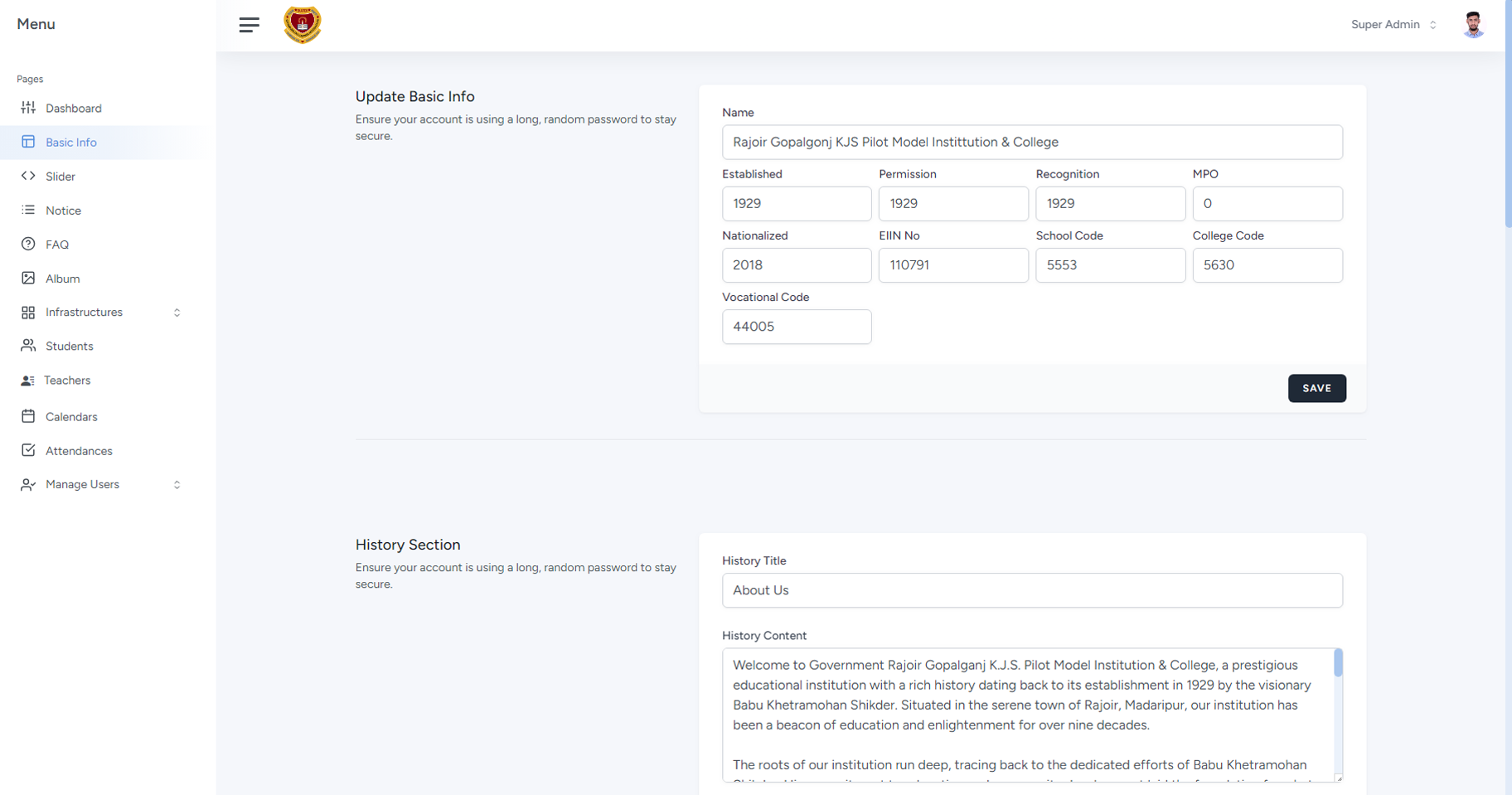Select Basic Info in sidebar
This screenshot has width=1512, height=795.
pyautogui.click(x=71, y=143)
